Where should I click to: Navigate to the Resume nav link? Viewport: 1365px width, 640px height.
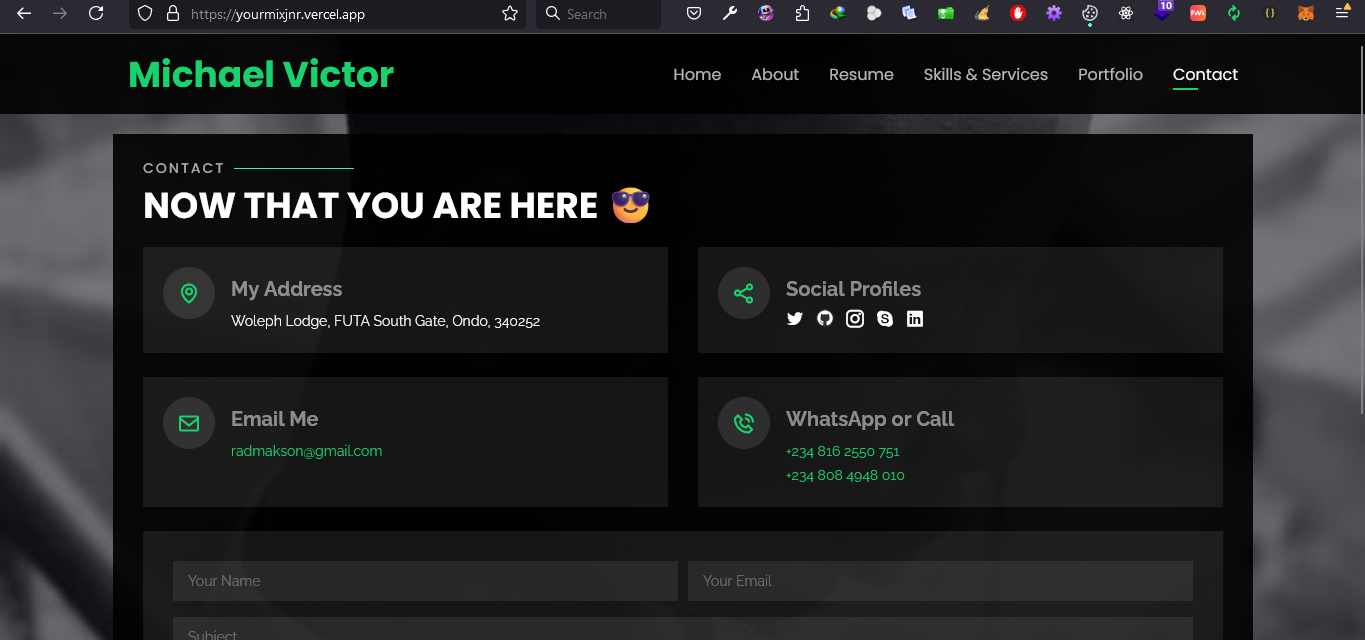click(861, 74)
